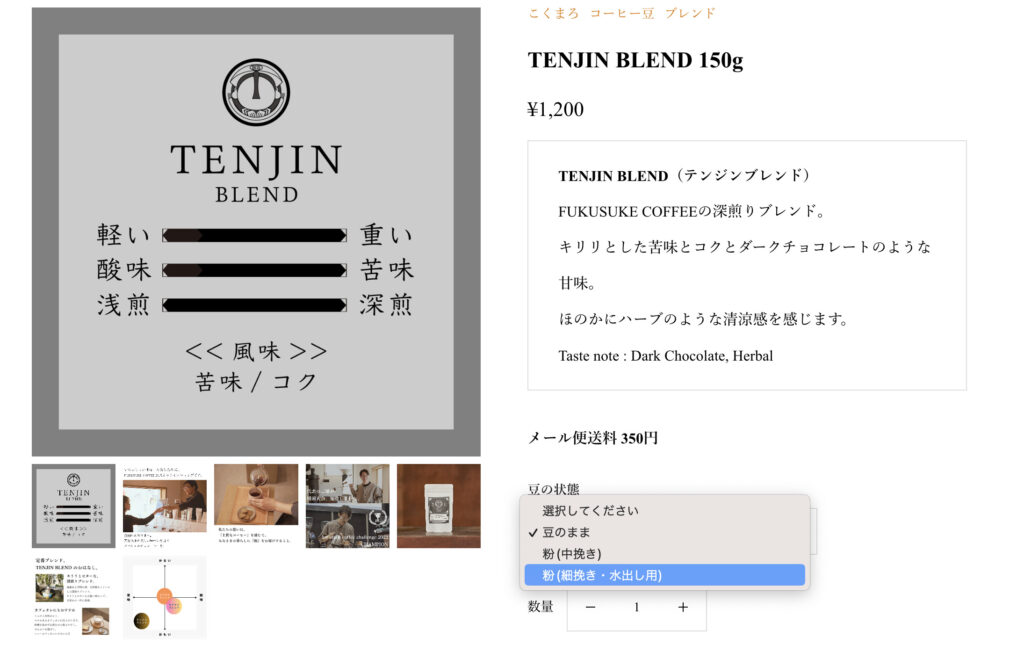
Task: Open the コーヒー豆 category link
Action: (622, 14)
